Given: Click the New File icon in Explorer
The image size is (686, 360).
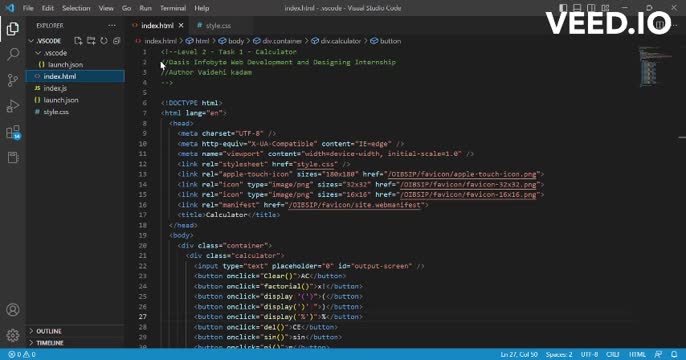Looking at the screenshot, I should (x=78, y=41).
